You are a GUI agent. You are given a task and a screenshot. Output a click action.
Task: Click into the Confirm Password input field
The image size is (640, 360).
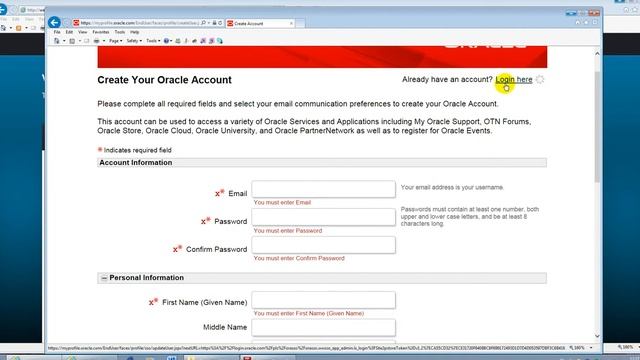[x=323, y=245]
